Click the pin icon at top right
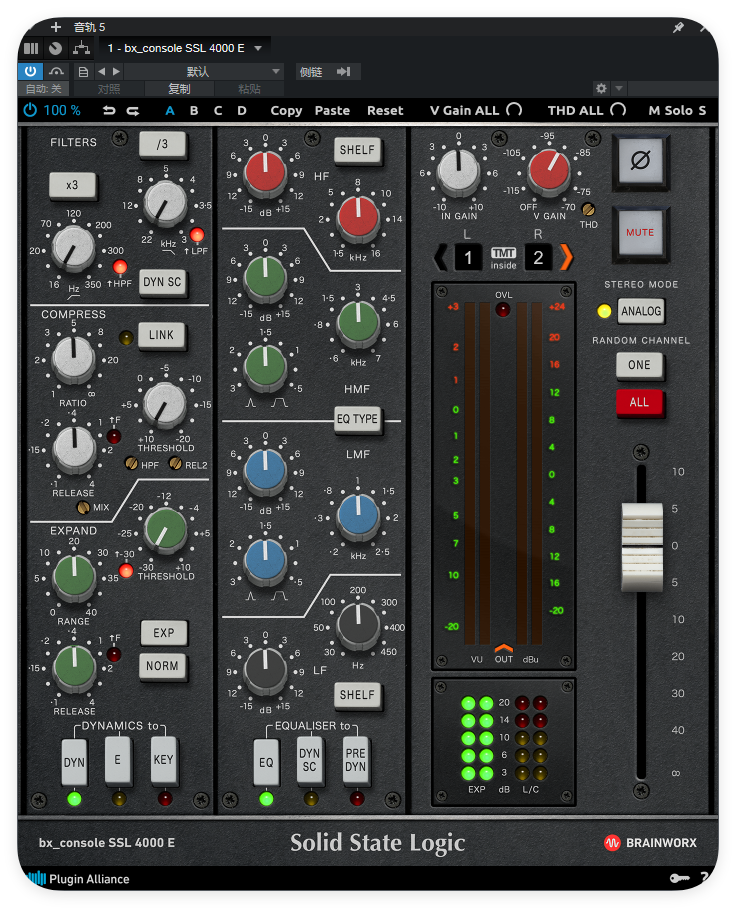This screenshot has width=736, height=908. tap(678, 27)
